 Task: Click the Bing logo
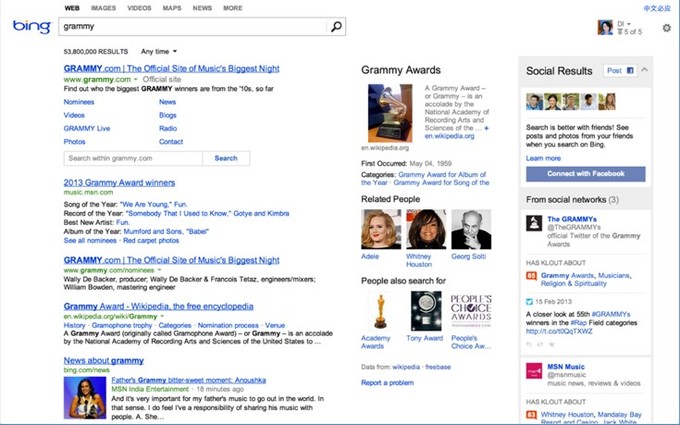[x=32, y=27]
